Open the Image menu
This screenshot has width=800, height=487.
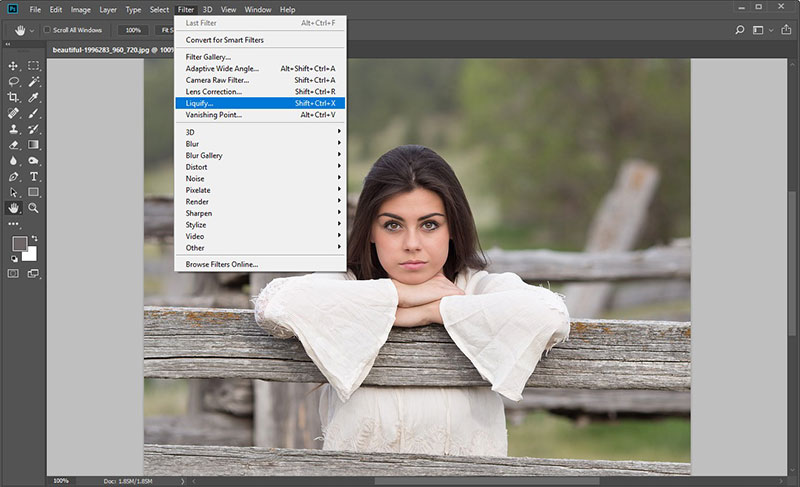point(81,10)
